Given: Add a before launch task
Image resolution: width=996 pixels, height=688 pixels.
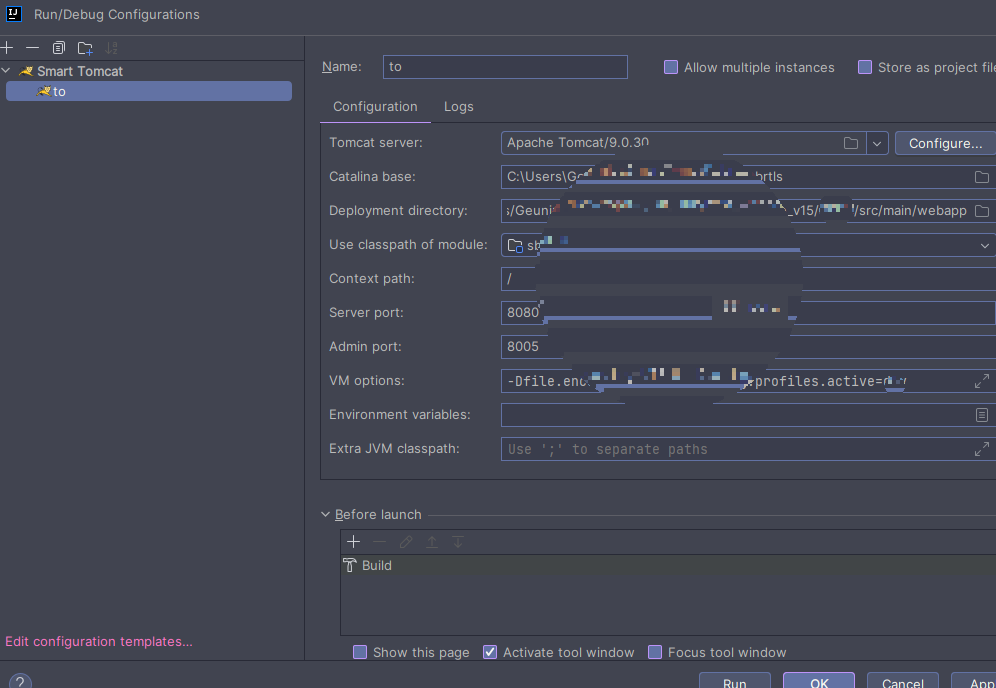Looking at the screenshot, I should (x=354, y=541).
